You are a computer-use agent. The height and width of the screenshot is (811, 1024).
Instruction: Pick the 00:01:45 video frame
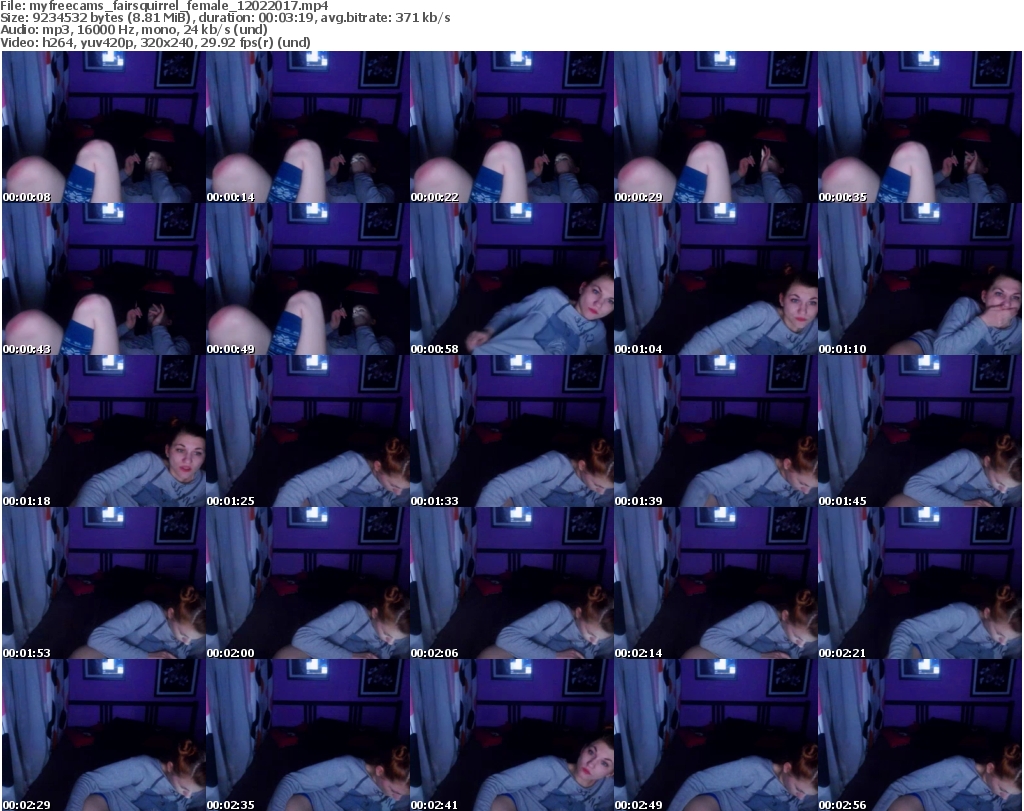click(920, 431)
